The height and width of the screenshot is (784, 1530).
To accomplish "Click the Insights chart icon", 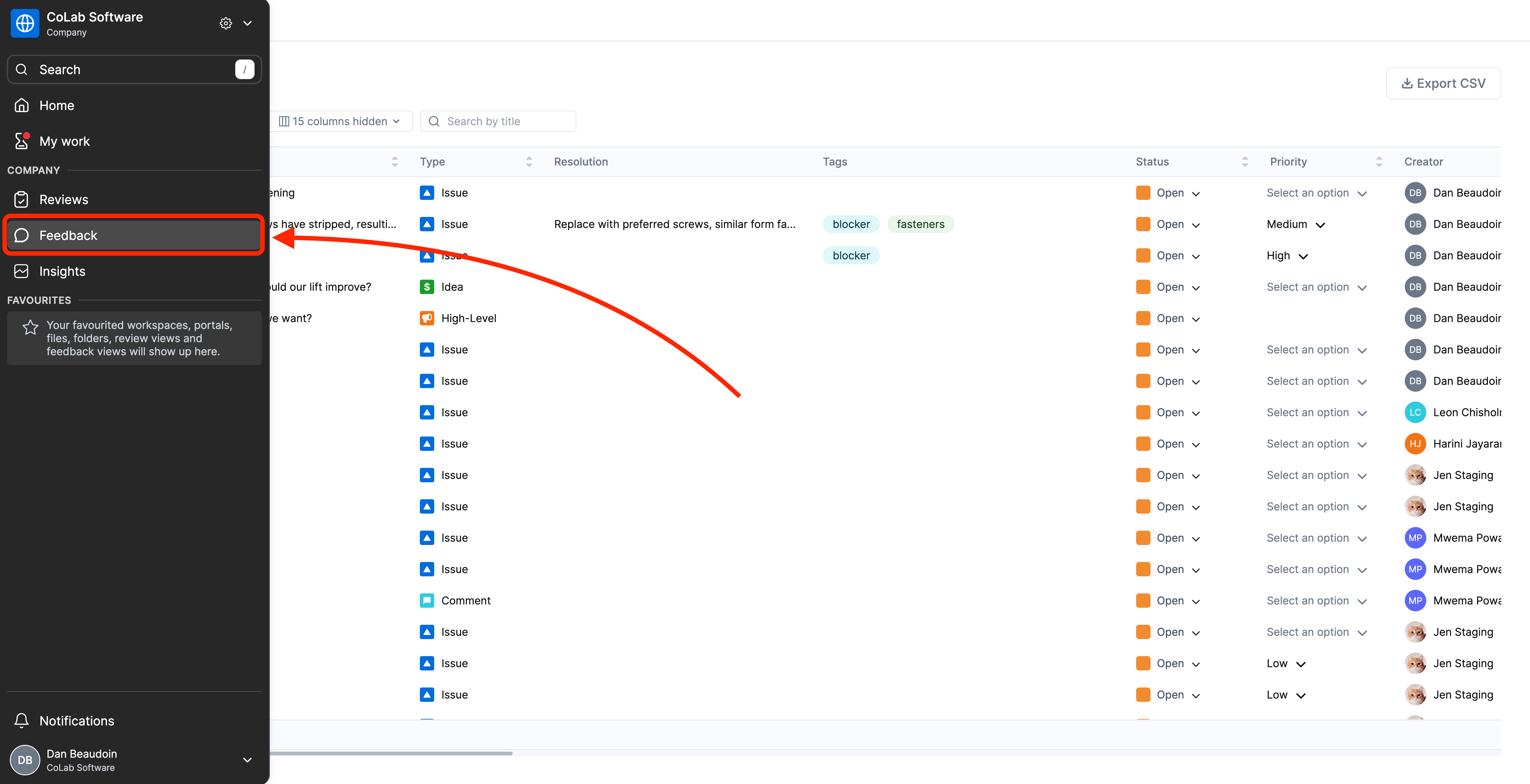I will tap(22, 271).
